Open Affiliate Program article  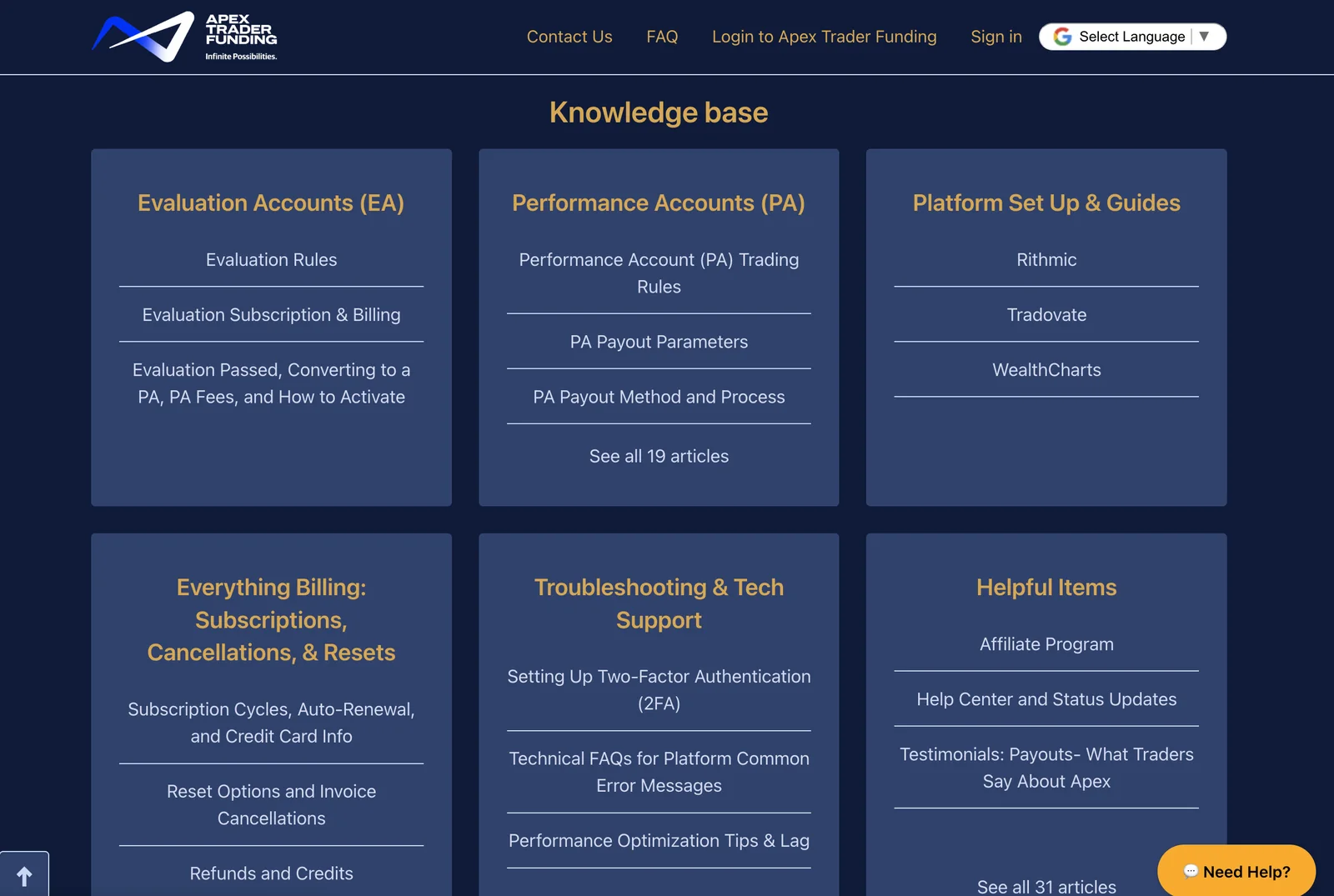(x=1046, y=644)
